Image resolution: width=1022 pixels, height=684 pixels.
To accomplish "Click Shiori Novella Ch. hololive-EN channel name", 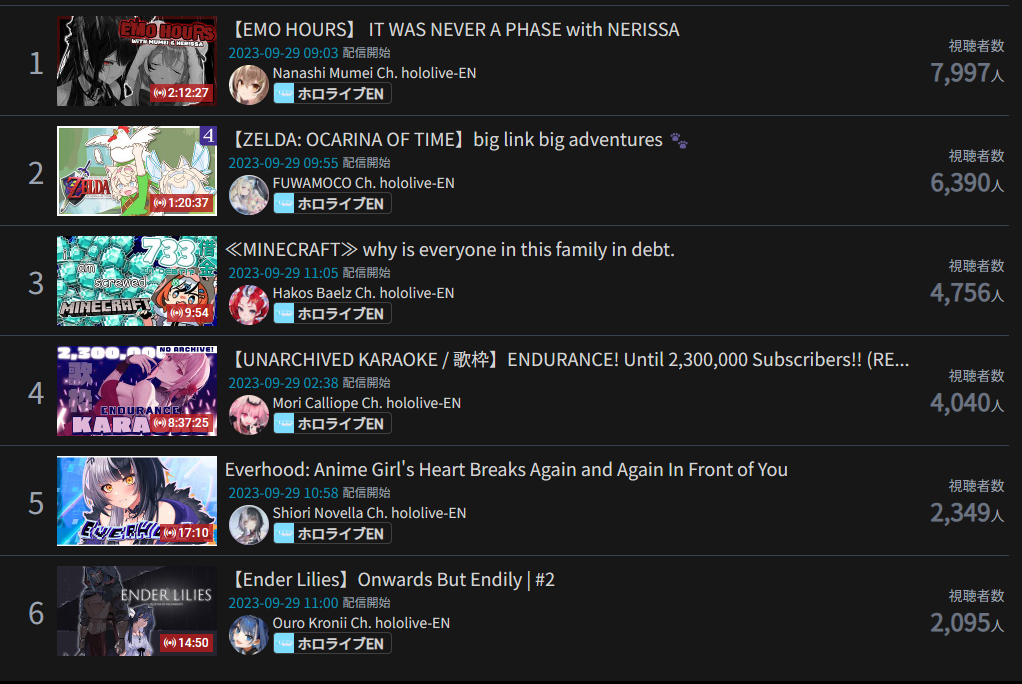I will [x=369, y=513].
